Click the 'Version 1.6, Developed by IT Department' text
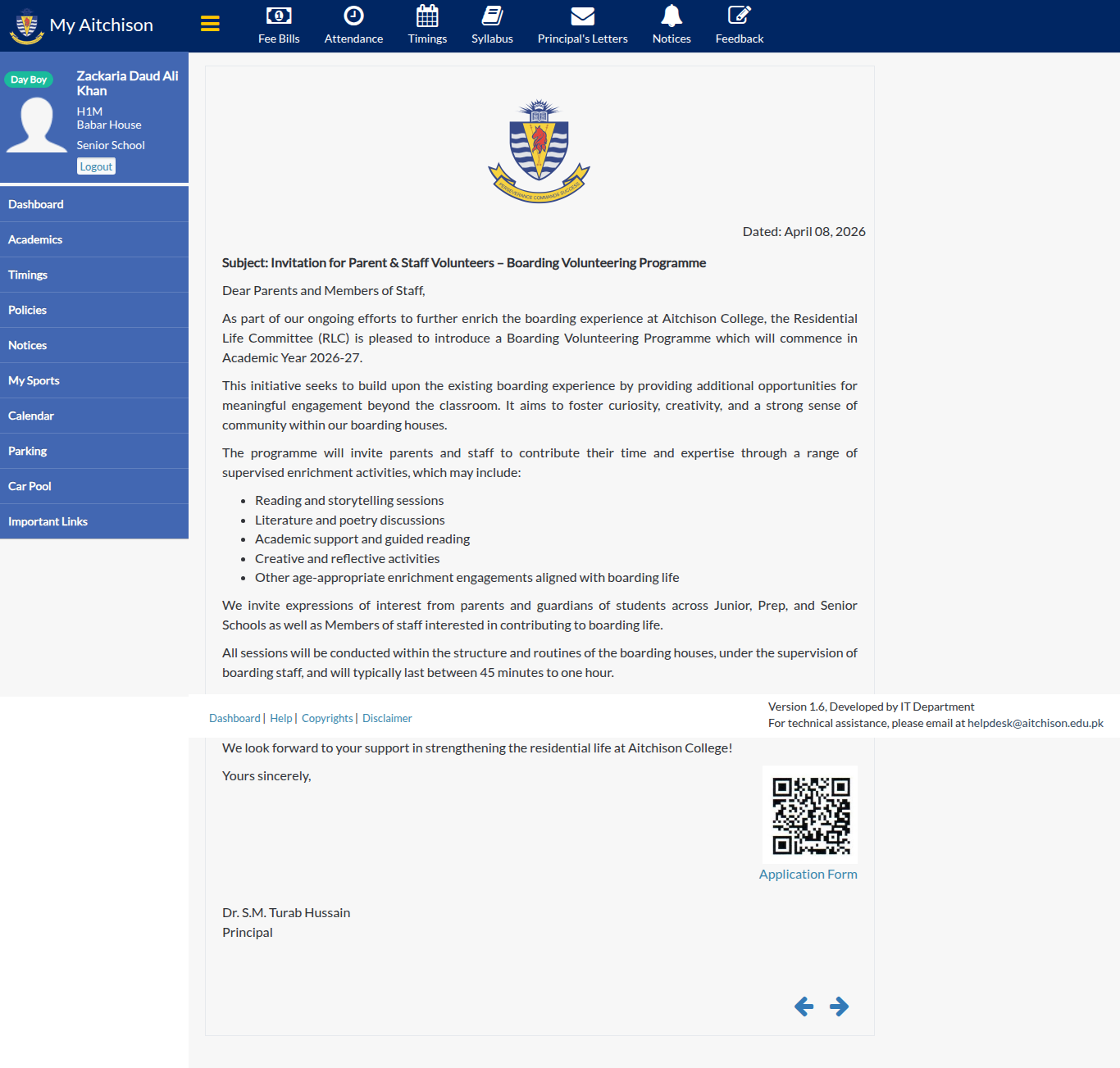Image resolution: width=1120 pixels, height=1068 pixels. [x=871, y=707]
